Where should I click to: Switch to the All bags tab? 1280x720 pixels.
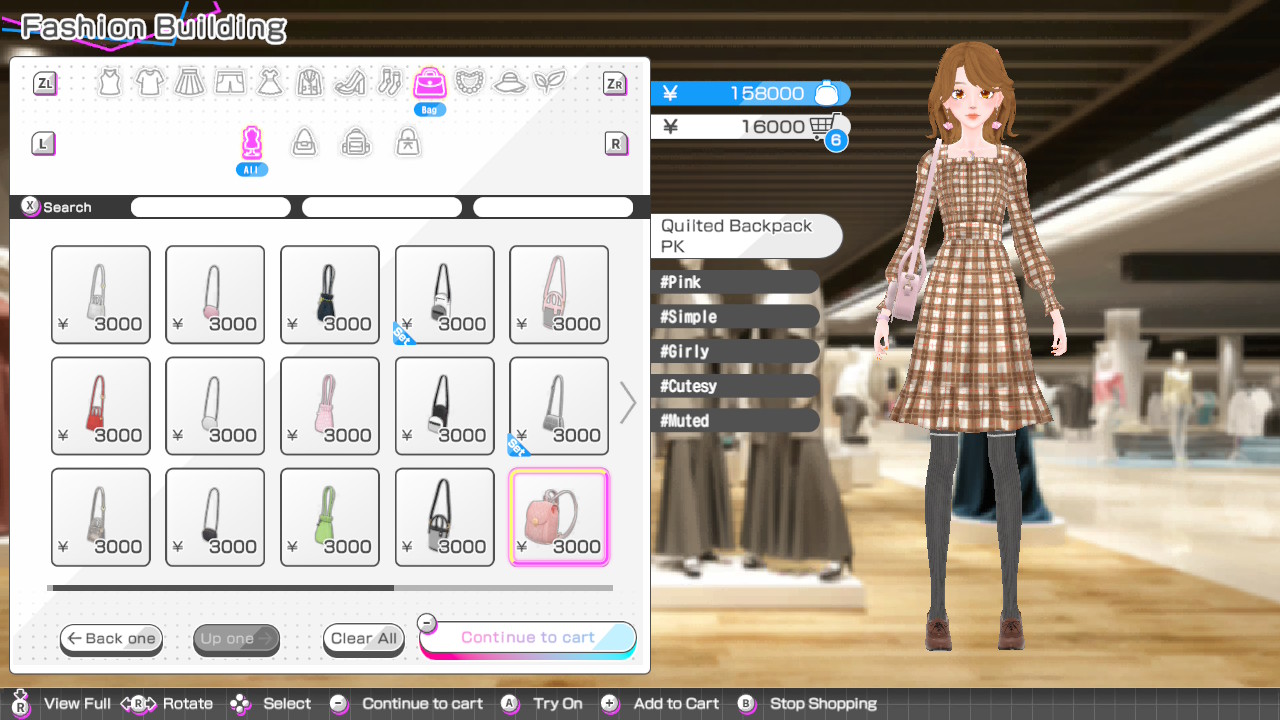click(252, 143)
